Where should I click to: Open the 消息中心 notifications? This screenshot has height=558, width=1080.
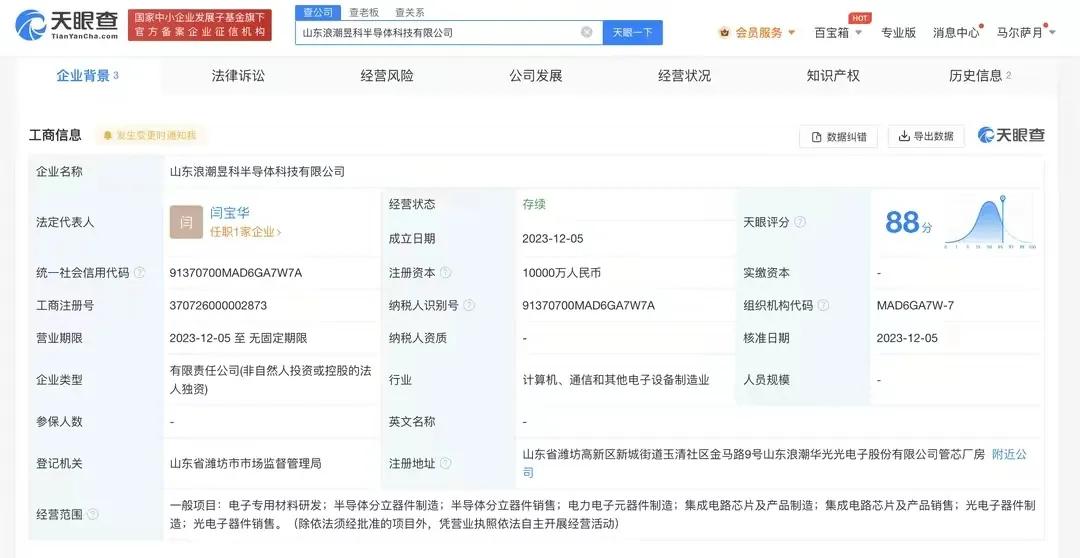957,32
